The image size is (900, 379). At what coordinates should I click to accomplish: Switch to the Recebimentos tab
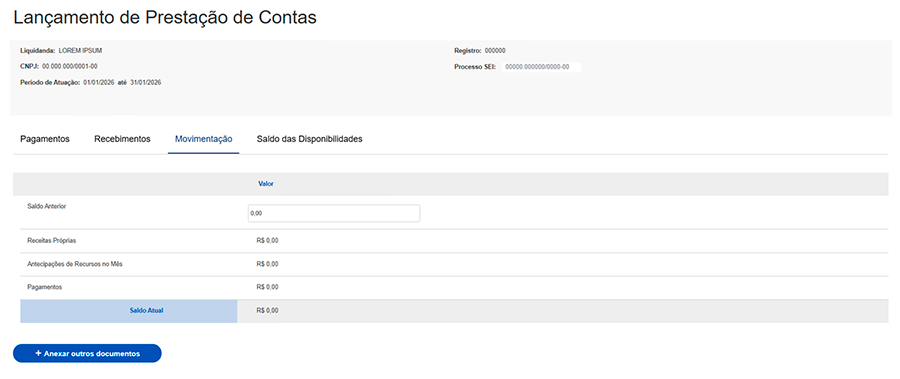[x=122, y=139]
